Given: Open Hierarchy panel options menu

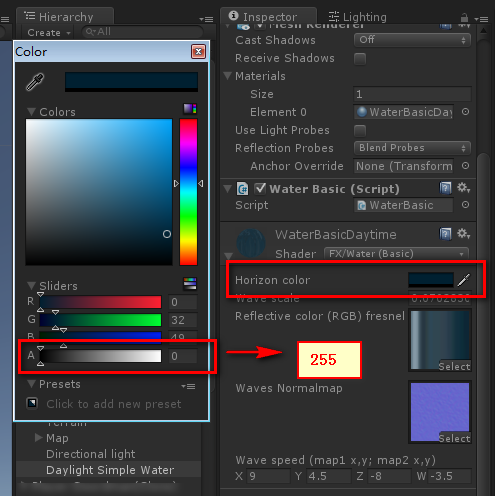Looking at the screenshot, I should coord(206,19).
